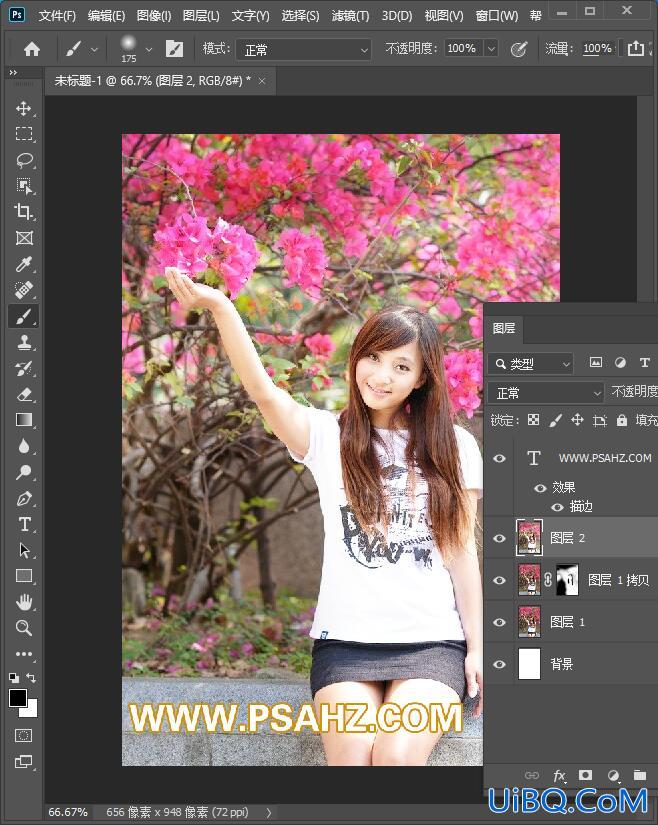Viewport: 658px width, 825px height.
Task: Select the Blur tool
Action: 24,446
